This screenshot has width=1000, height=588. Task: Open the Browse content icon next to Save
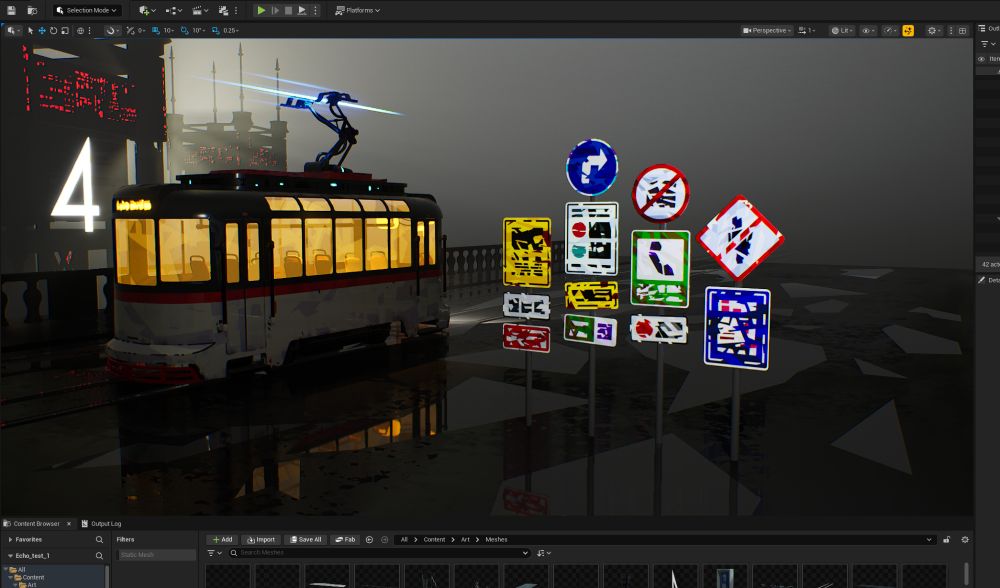[x=32, y=10]
